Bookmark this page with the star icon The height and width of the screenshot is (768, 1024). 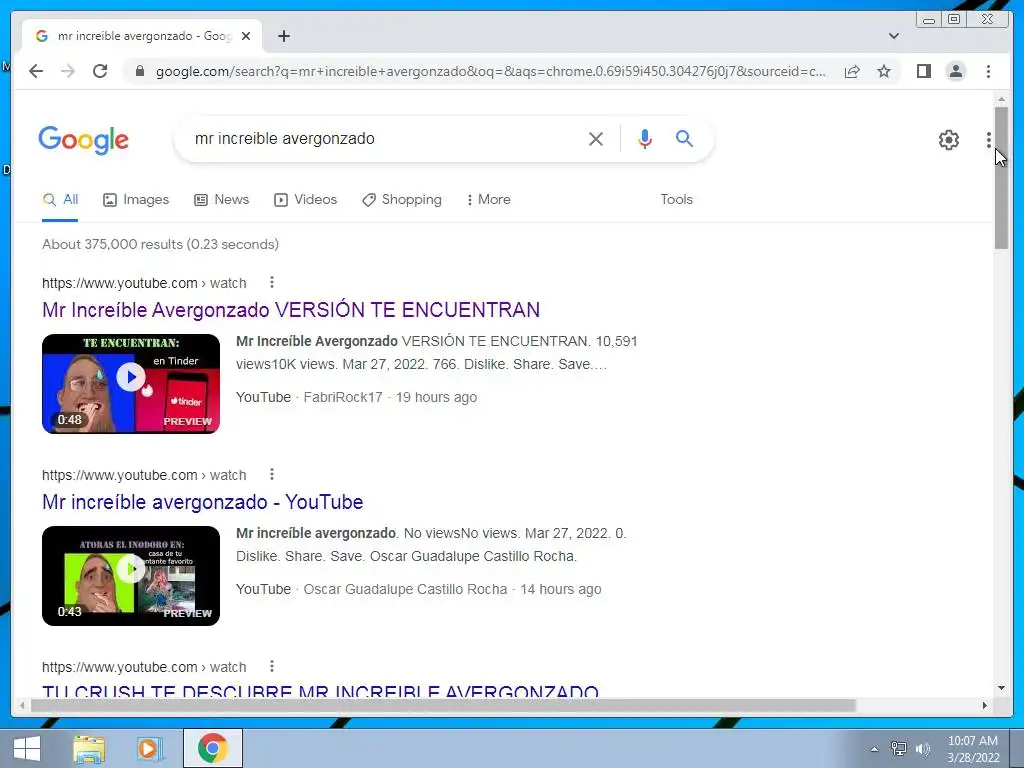point(884,71)
